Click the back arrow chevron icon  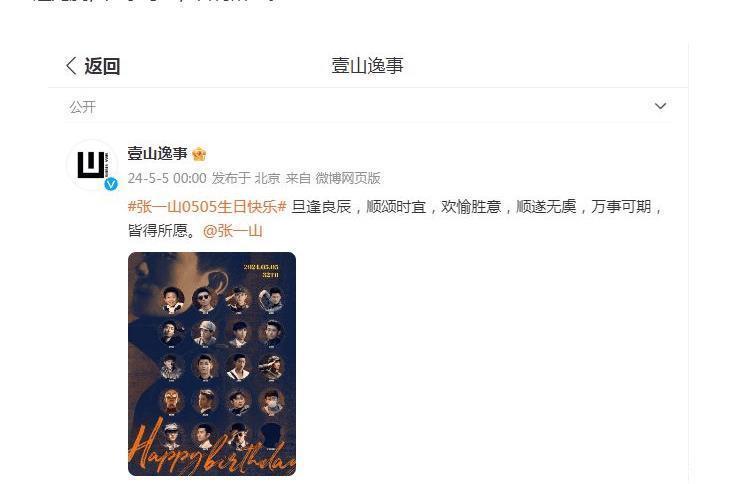tap(71, 66)
